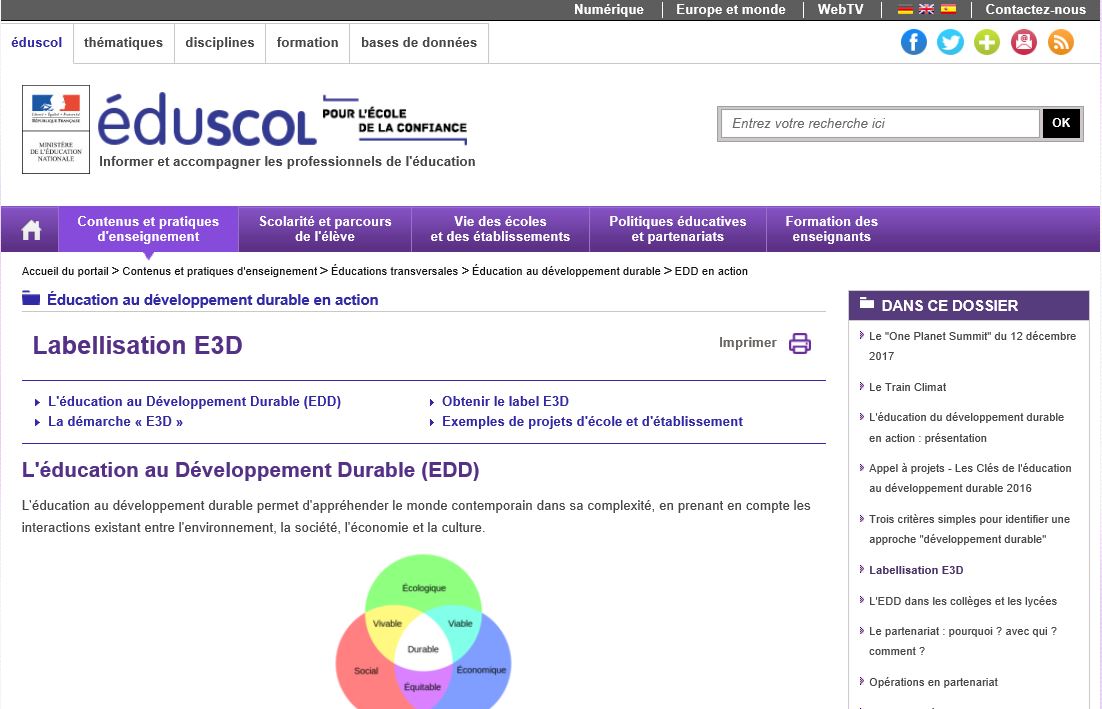Choose the Spanish flag language option
This screenshot has height=709, width=1102.
pos(948,10)
